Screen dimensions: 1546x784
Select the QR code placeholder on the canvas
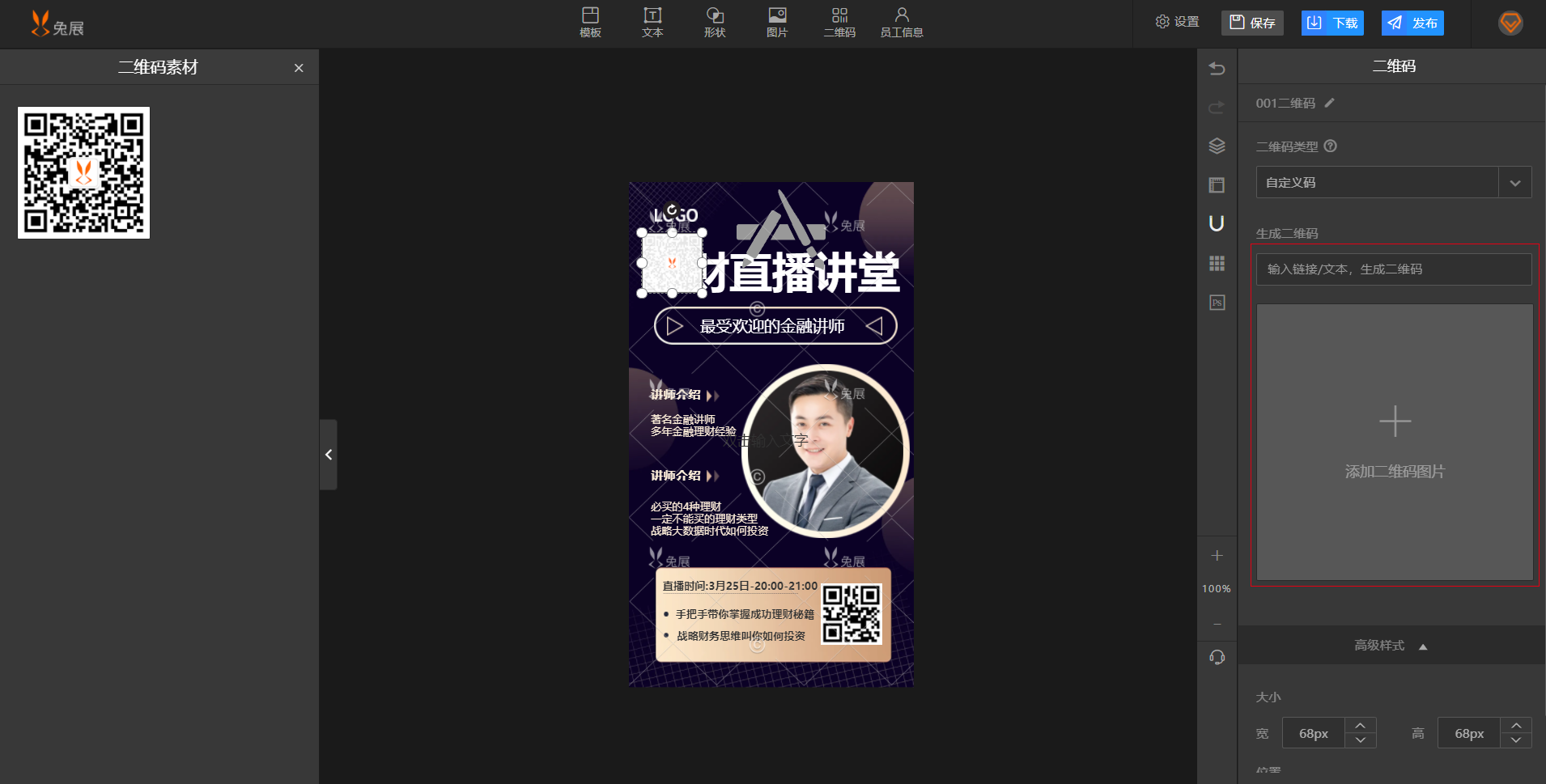(x=672, y=263)
